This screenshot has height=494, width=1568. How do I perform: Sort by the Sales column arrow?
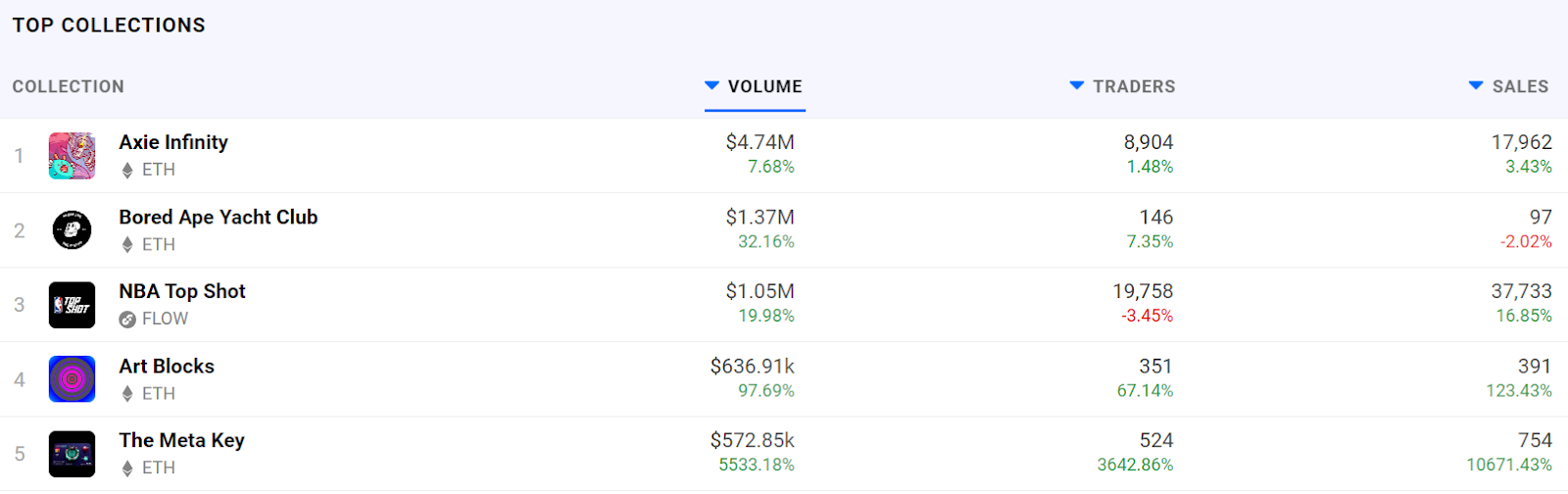1476,86
